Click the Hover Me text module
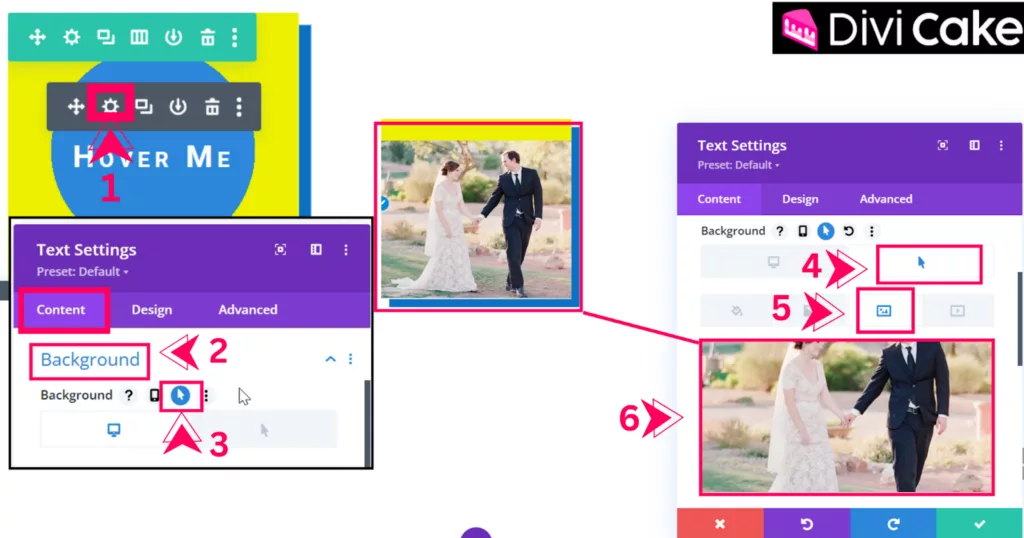Image resolution: width=1024 pixels, height=538 pixels. tap(153, 157)
